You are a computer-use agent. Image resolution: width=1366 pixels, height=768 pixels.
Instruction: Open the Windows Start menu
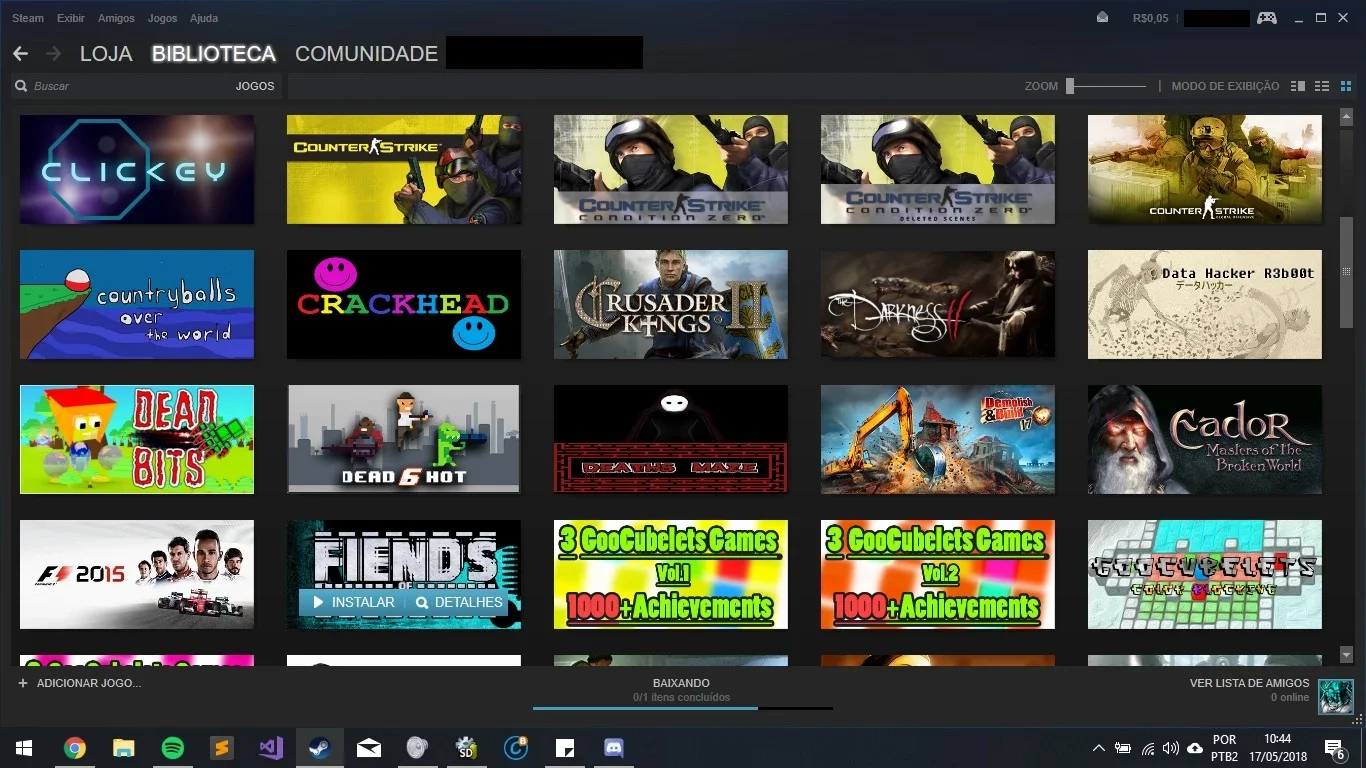(24, 748)
